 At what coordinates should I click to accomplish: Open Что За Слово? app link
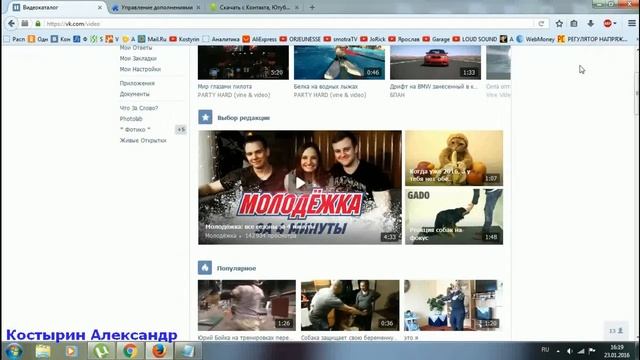pyautogui.click(x=139, y=108)
